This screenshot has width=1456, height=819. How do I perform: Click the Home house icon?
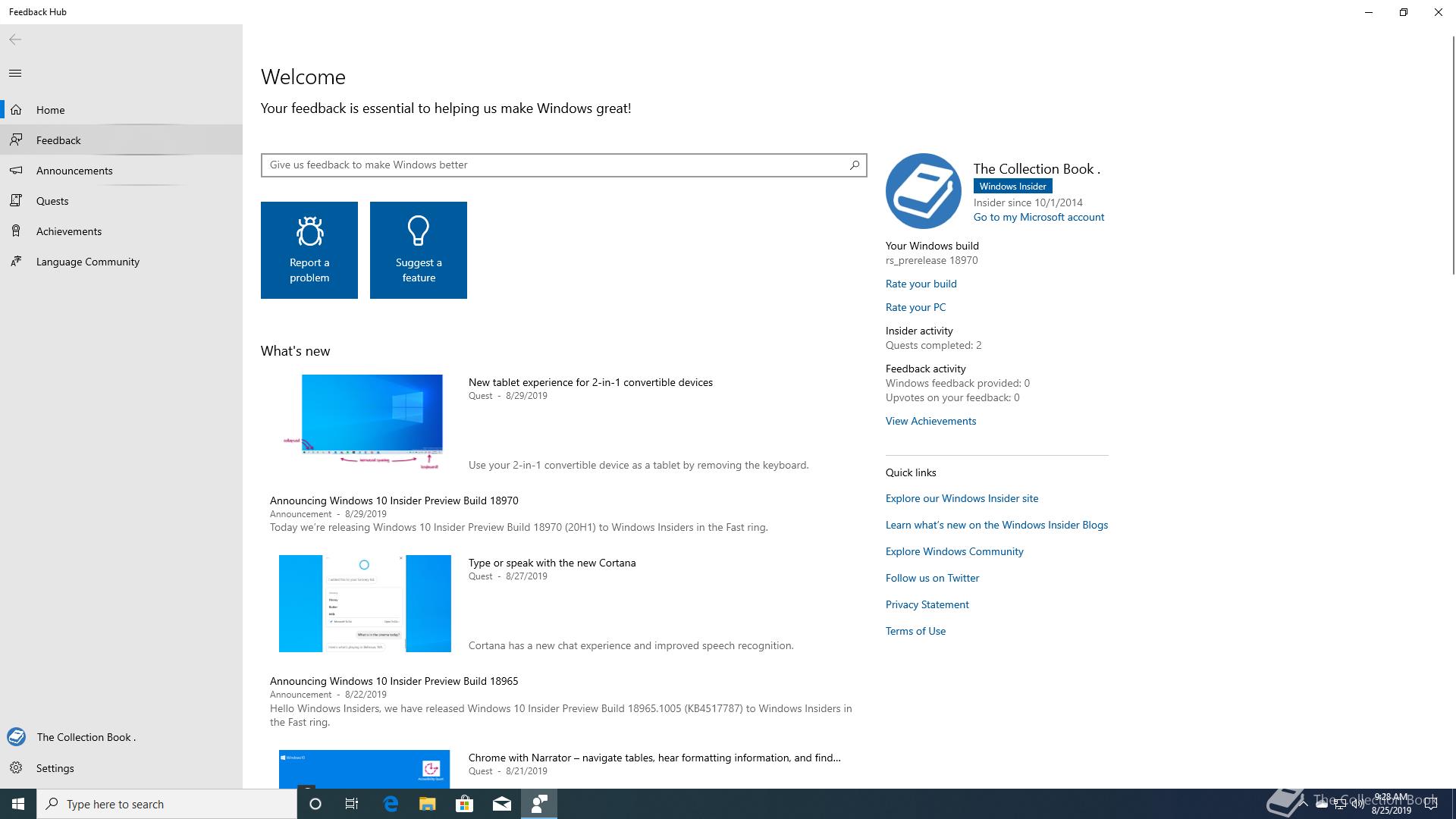[16, 110]
